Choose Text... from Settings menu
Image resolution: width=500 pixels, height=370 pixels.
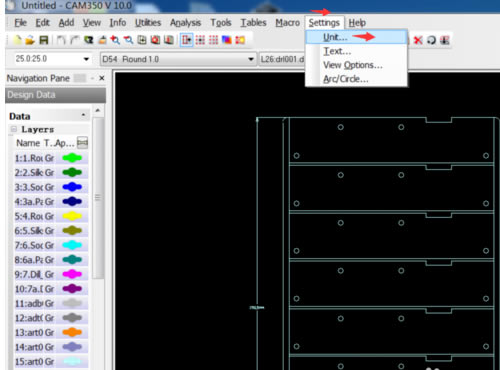click(x=357, y=51)
